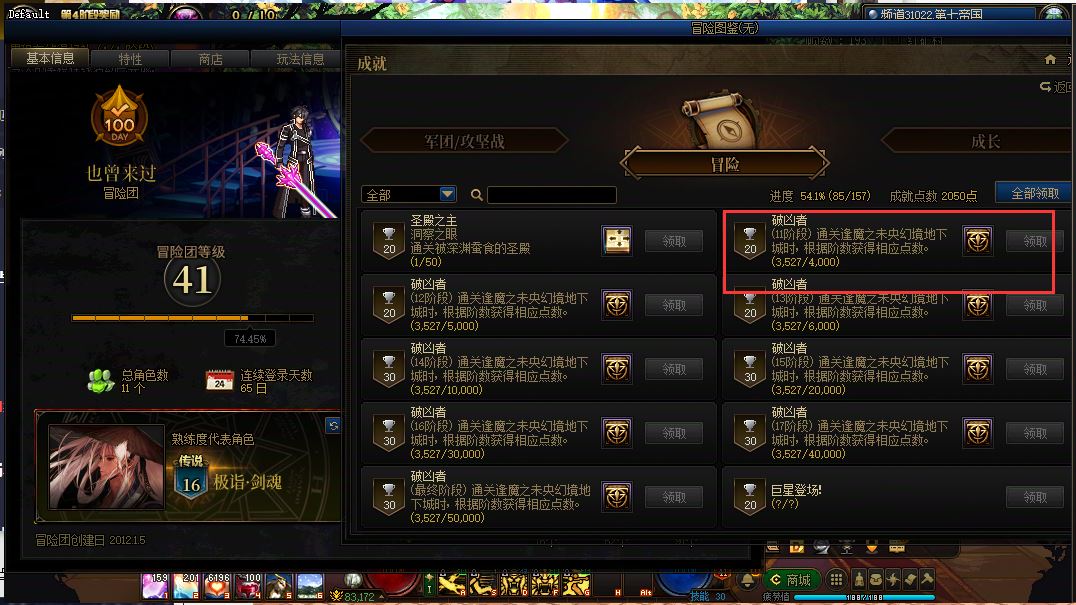The image size is (1076, 605).
Task: Click the search magnifier icon
Action: tap(477, 195)
